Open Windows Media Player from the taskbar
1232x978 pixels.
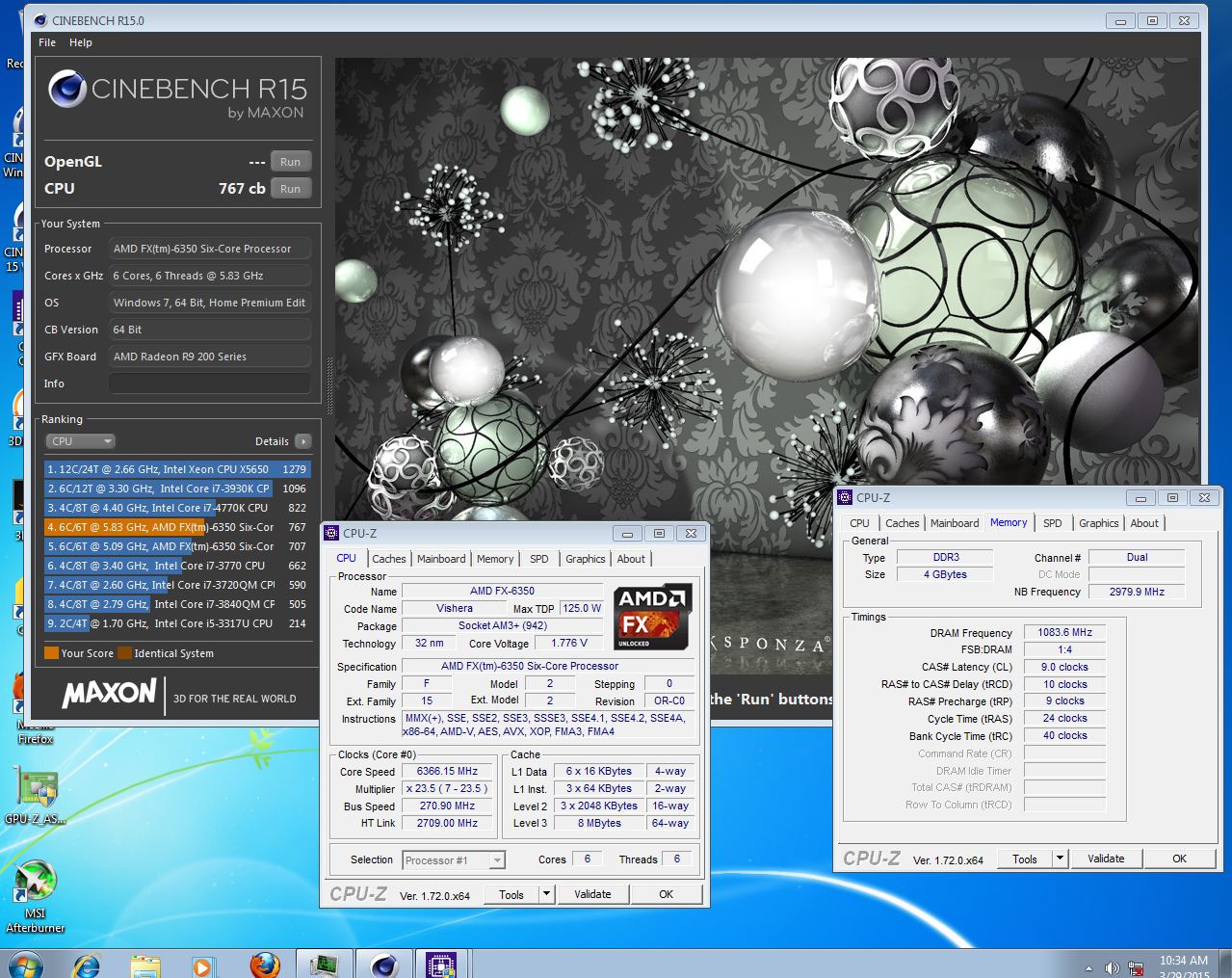(201, 965)
